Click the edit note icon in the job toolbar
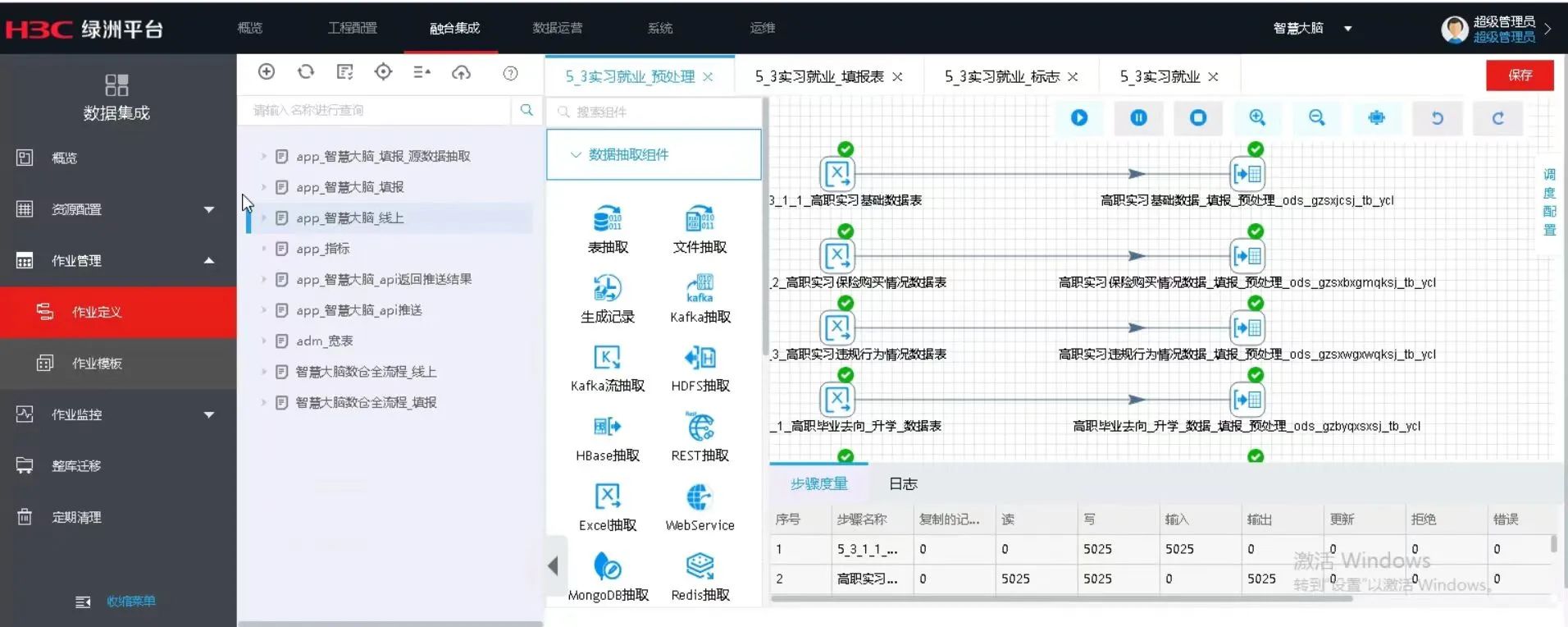Image resolution: width=1568 pixels, height=627 pixels. pyautogui.click(x=345, y=72)
